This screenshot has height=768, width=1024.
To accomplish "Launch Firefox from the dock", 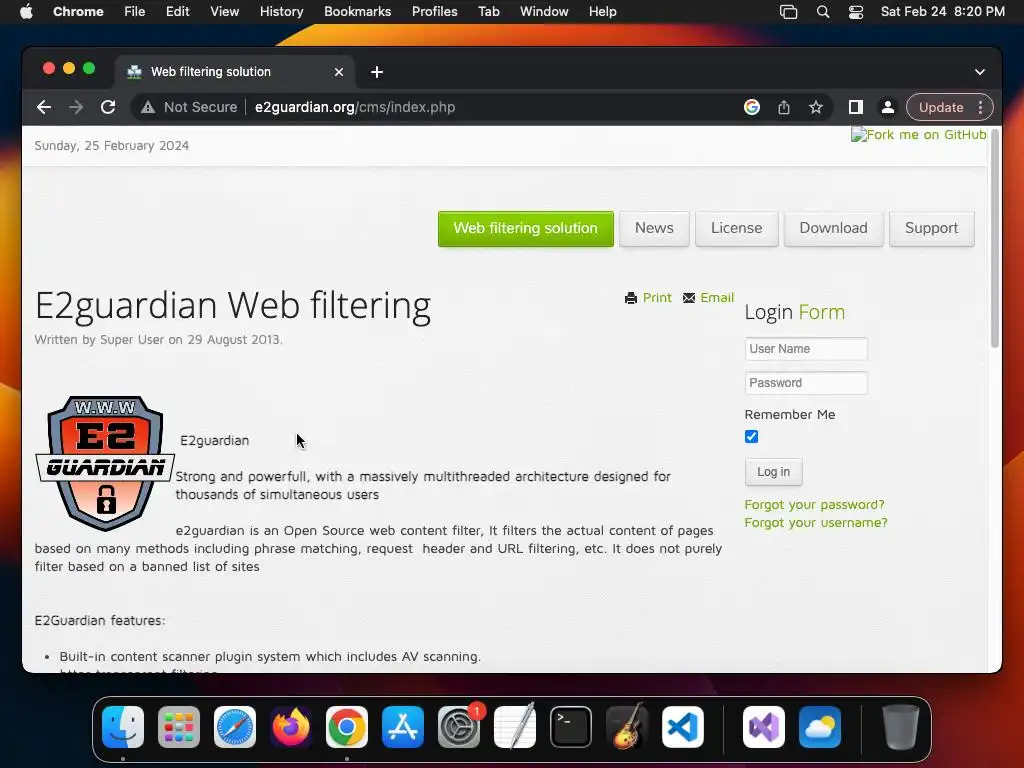I will pyautogui.click(x=291, y=727).
